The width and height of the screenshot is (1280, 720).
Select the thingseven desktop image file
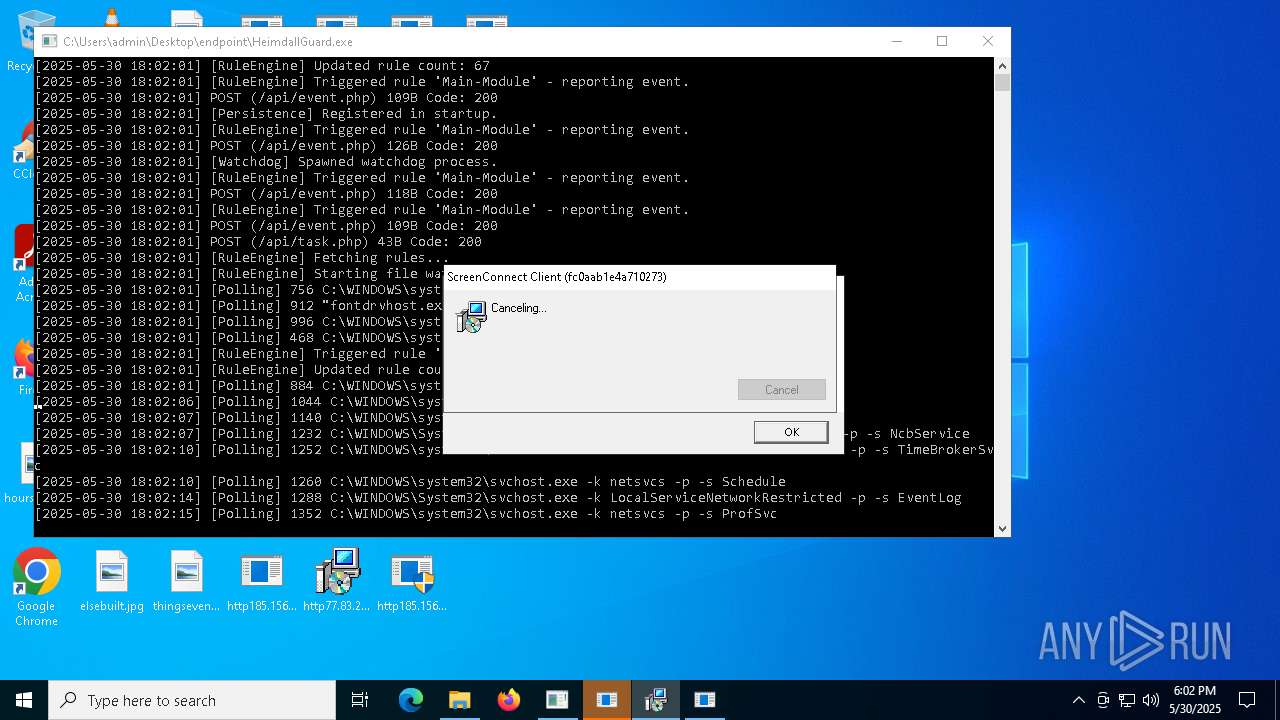[186, 581]
